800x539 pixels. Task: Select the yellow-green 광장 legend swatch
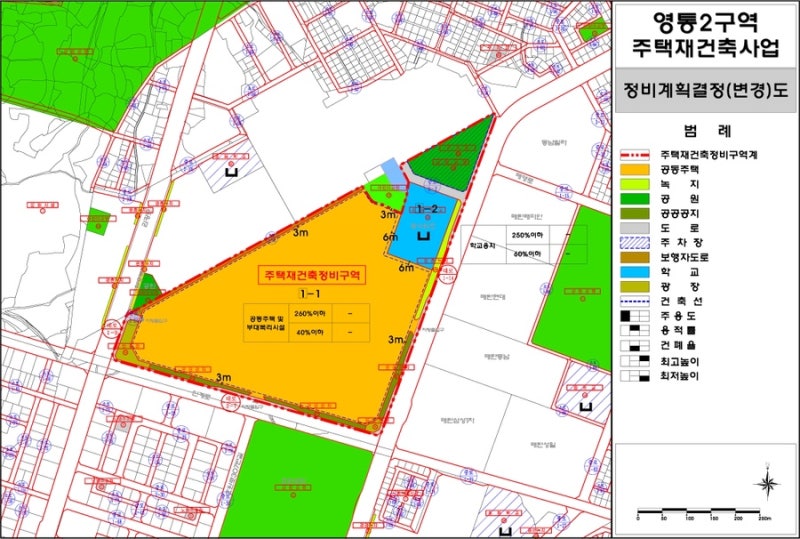635,287
